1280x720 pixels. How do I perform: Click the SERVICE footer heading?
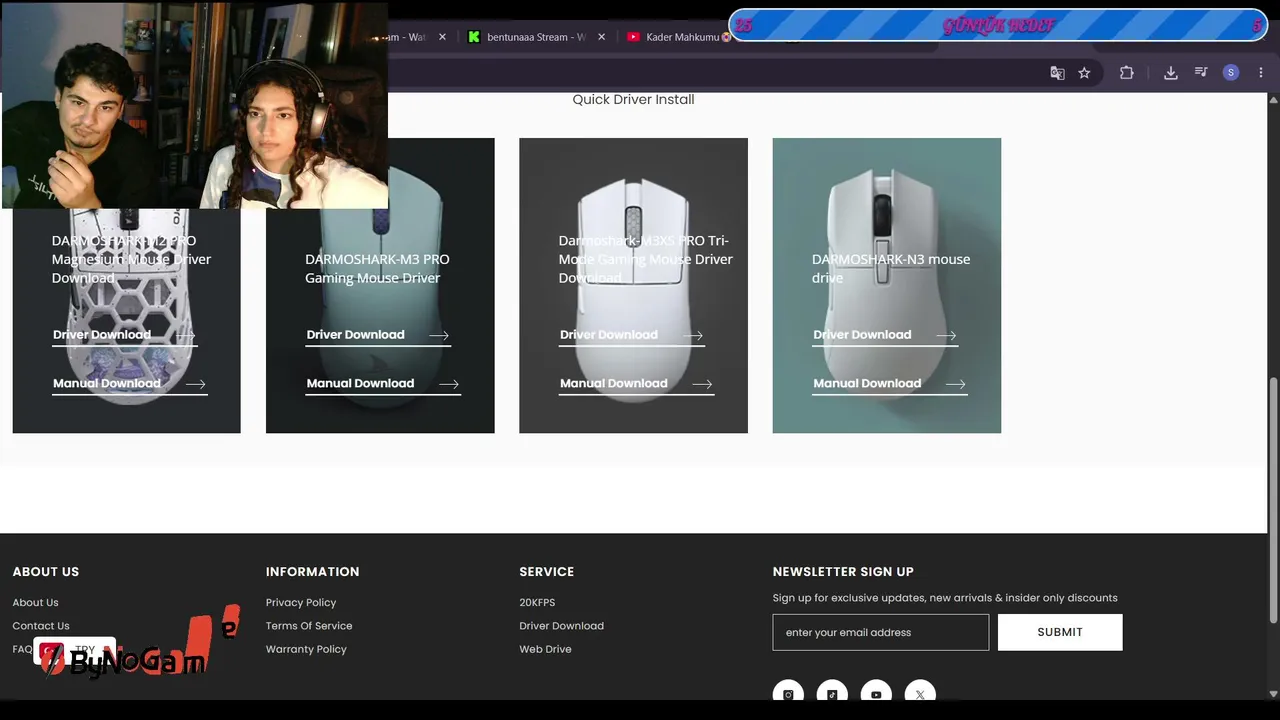(x=546, y=572)
